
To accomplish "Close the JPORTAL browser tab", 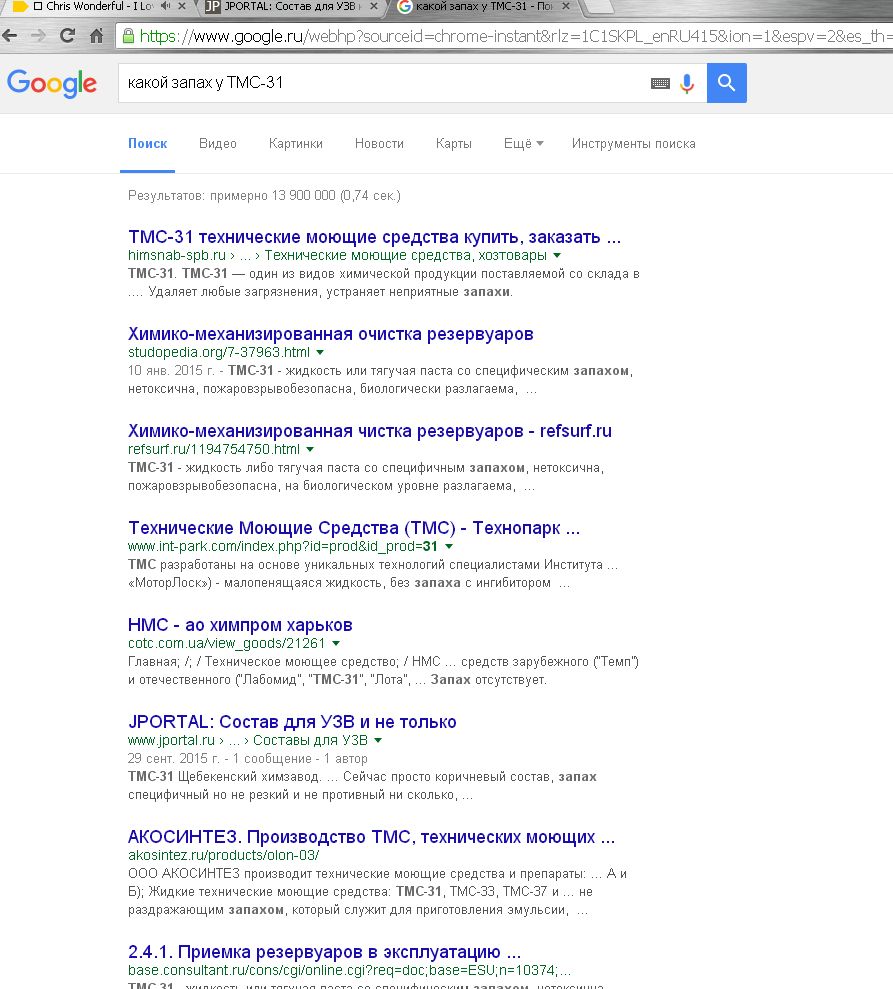I will (x=374, y=6).
